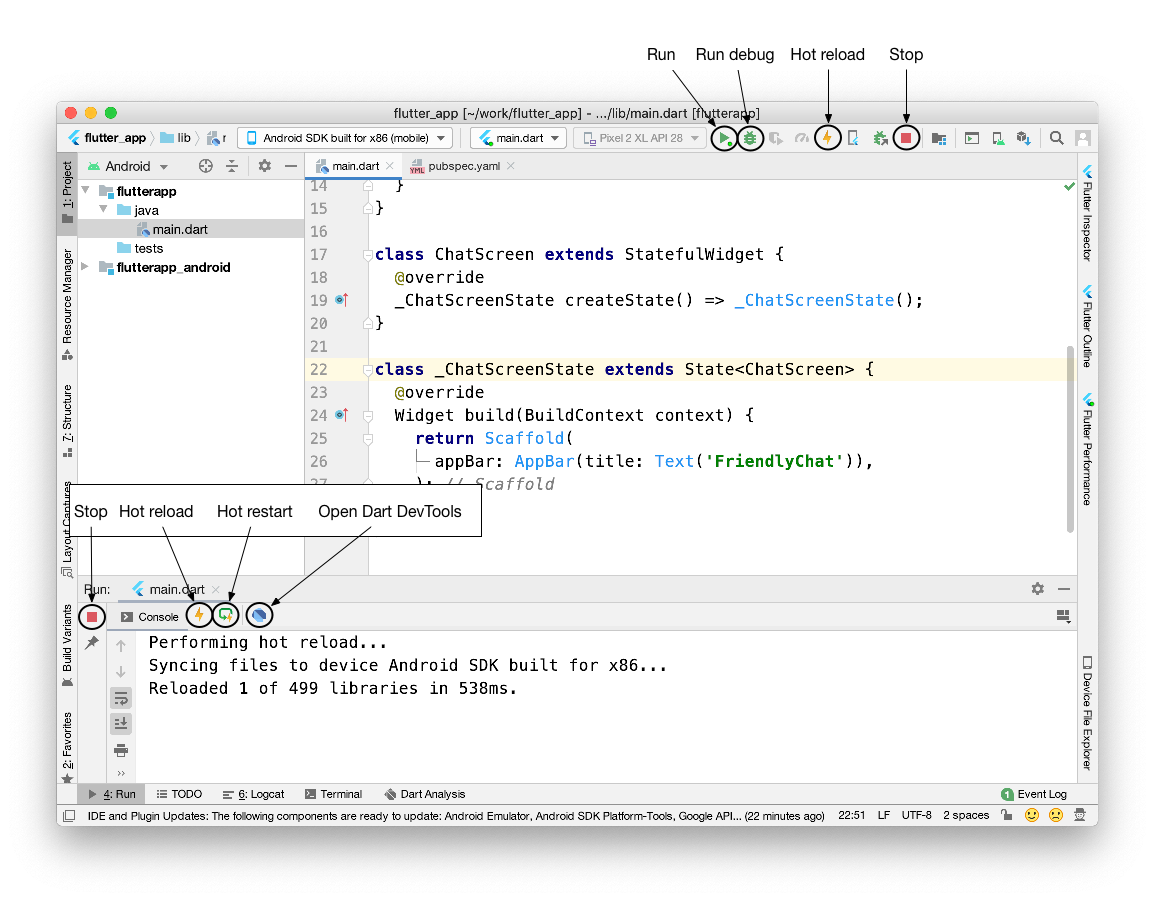Open the device selector showing Pixel 2 XL

coord(639,138)
